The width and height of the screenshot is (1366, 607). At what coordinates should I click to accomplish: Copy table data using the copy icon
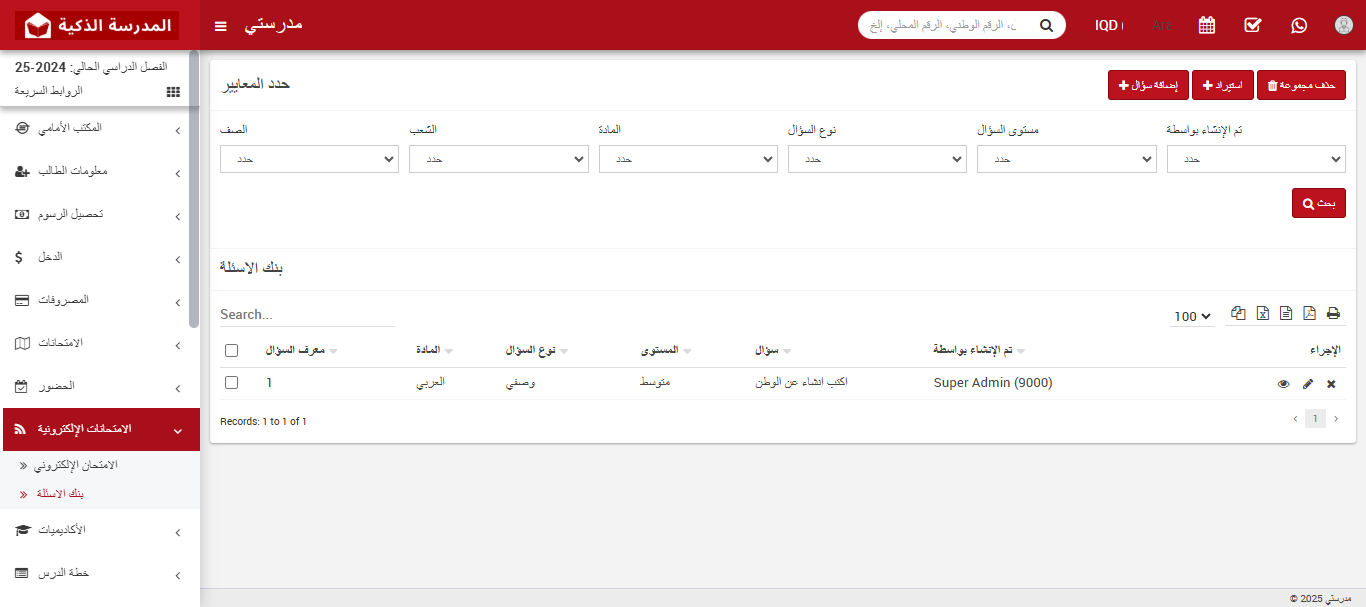coord(1238,313)
